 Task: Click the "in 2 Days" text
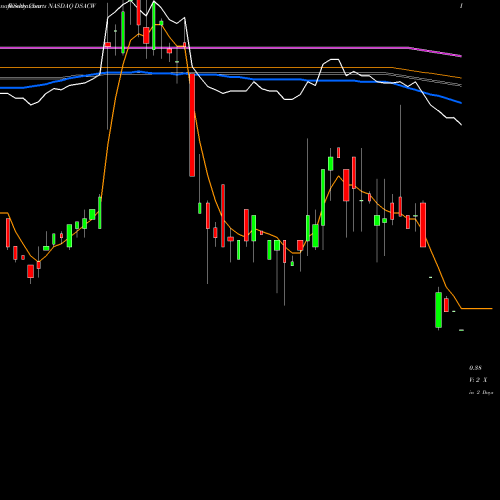[x=481, y=393]
